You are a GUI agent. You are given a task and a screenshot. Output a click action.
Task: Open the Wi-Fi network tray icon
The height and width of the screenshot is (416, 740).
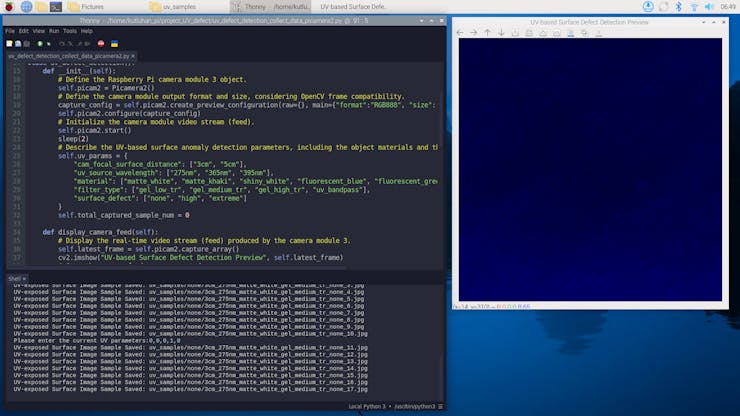pos(694,7)
